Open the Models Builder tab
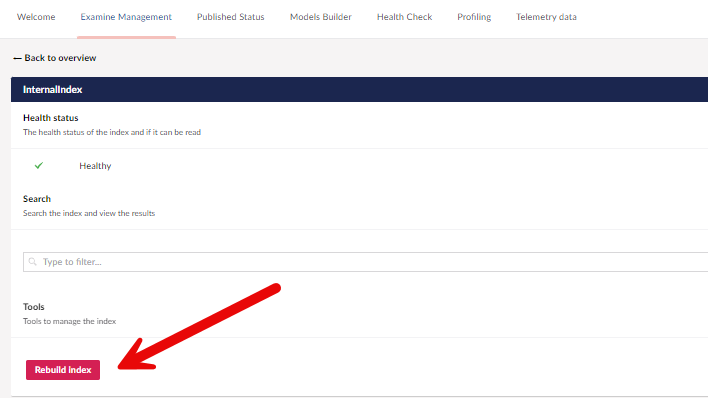 click(321, 17)
